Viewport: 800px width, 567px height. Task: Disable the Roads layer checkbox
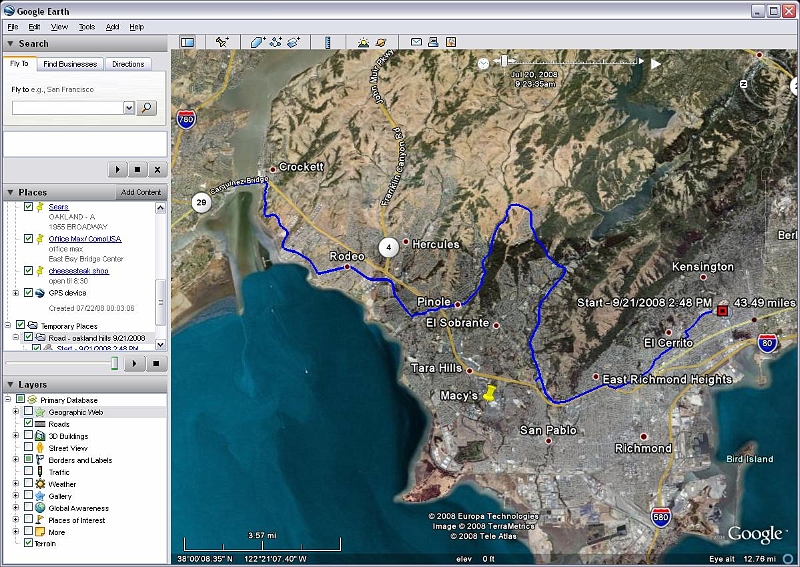tap(29, 423)
